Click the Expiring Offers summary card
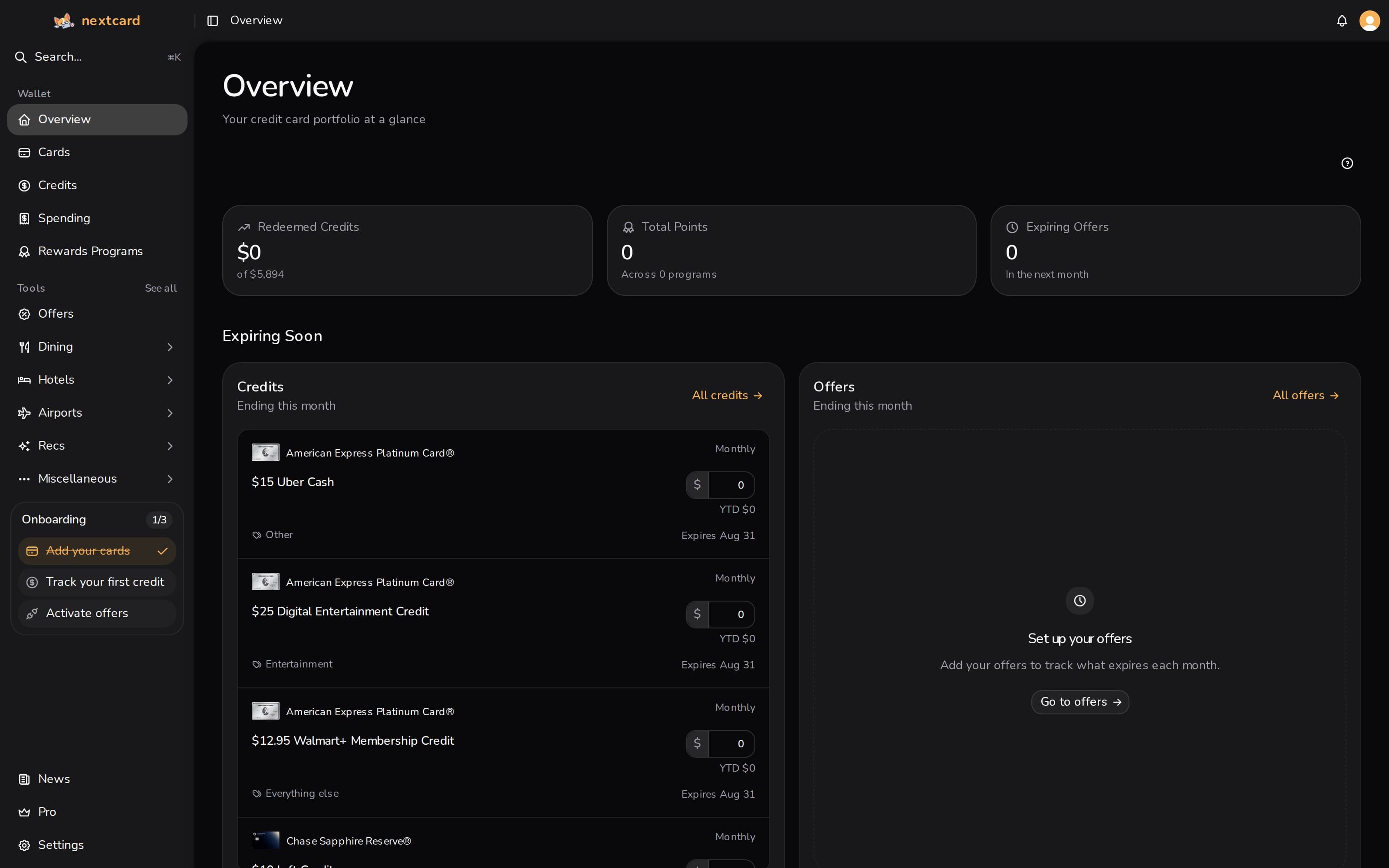1389x868 pixels. pos(1175,250)
